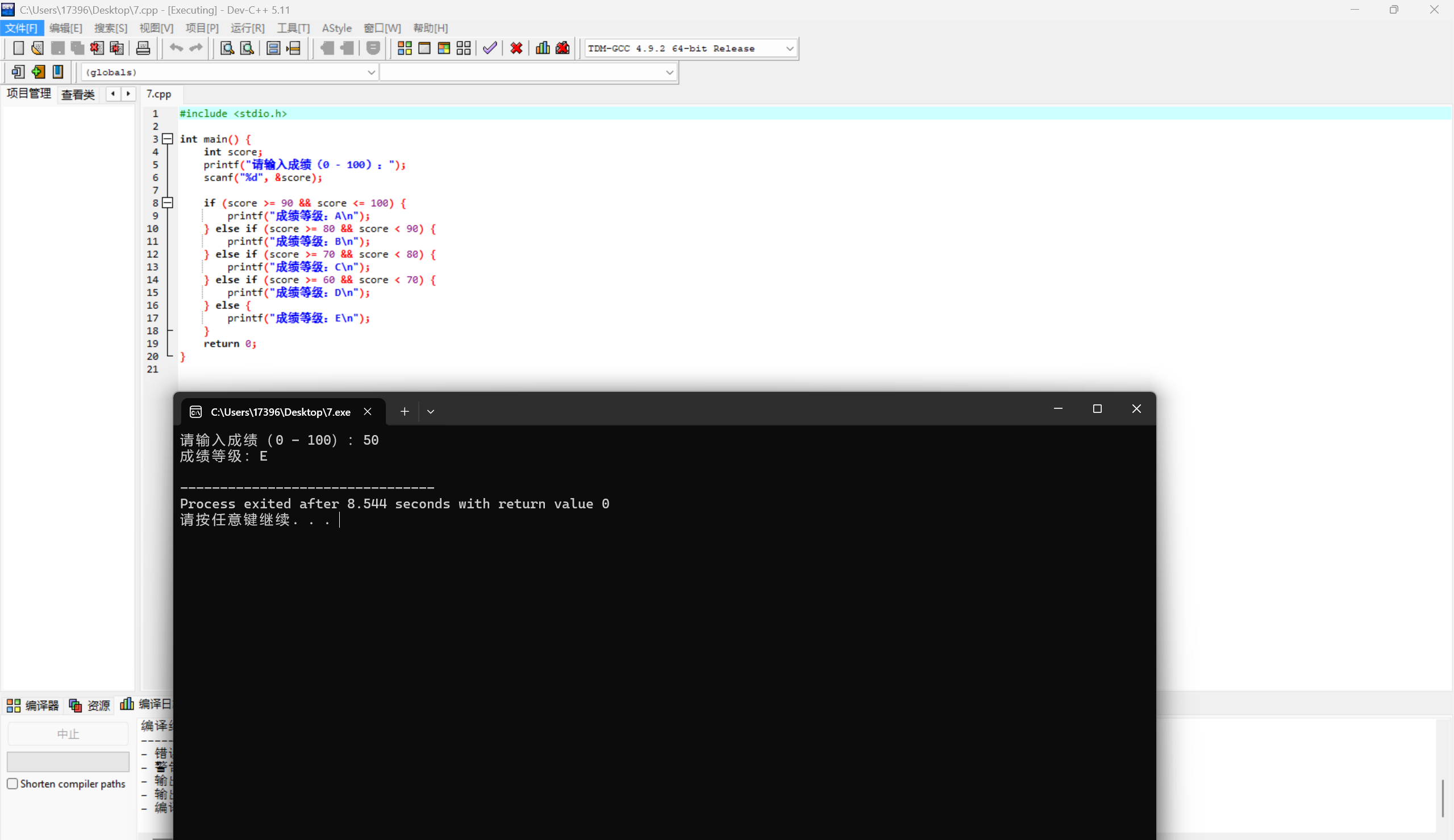This screenshot has height=840, width=1454.
Task: Collapse the if-block fold on line 8
Action: coord(167,203)
